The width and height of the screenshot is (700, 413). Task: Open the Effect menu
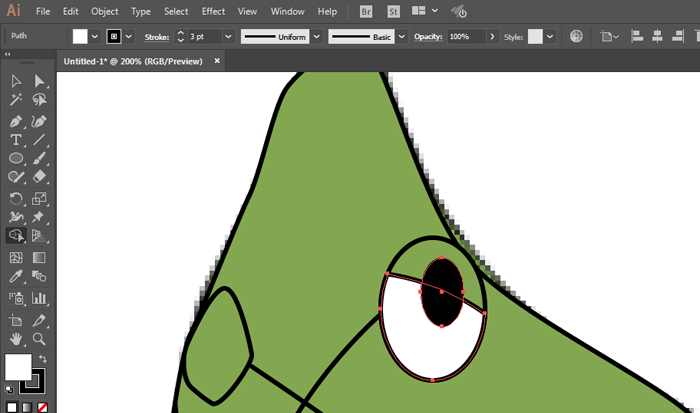(213, 11)
